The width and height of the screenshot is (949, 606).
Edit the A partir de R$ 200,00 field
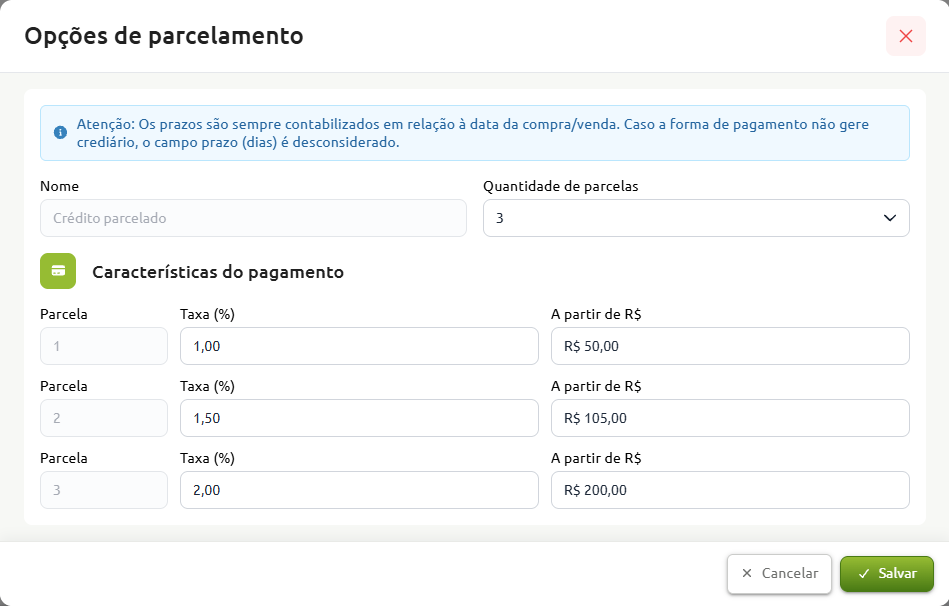click(x=730, y=490)
